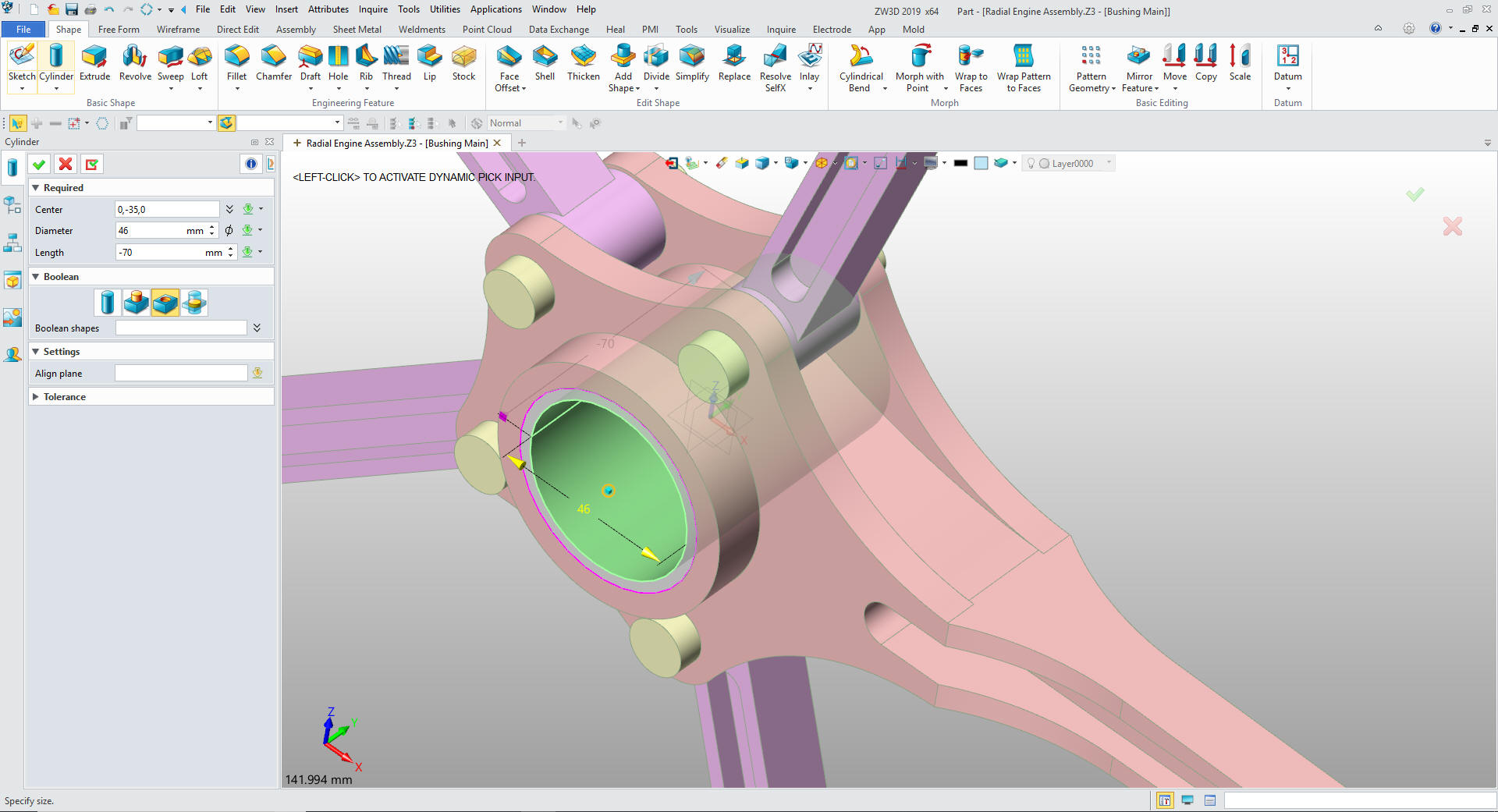
Task: Select the Intersect boolean option
Action: point(194,303)
